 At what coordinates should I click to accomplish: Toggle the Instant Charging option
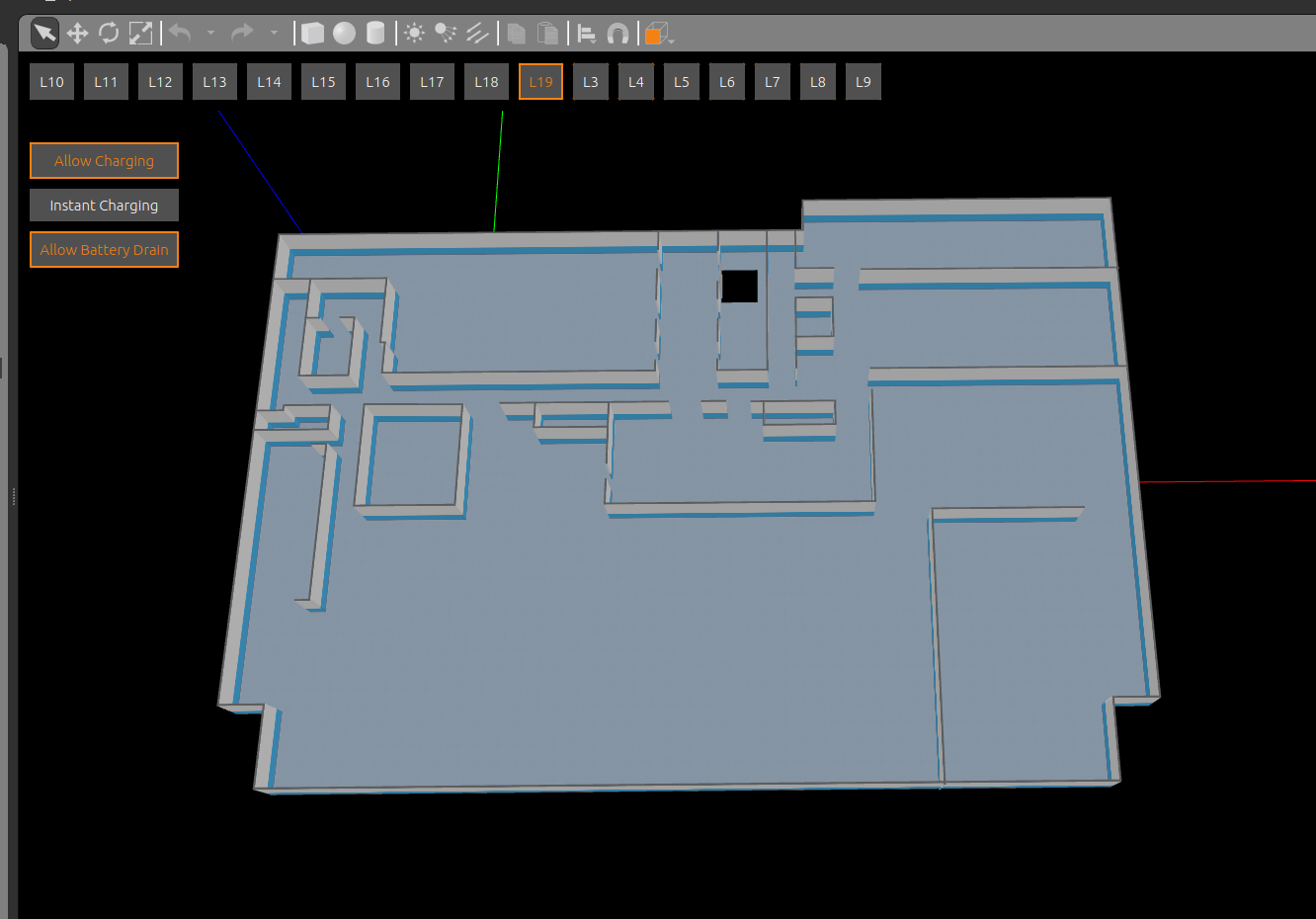coord(104,206)
